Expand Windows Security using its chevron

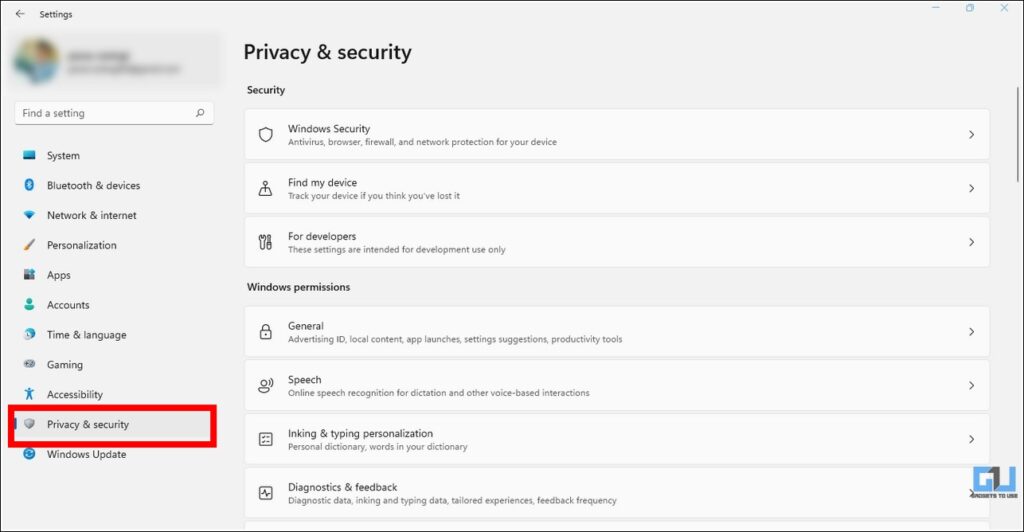coord(971,134)
